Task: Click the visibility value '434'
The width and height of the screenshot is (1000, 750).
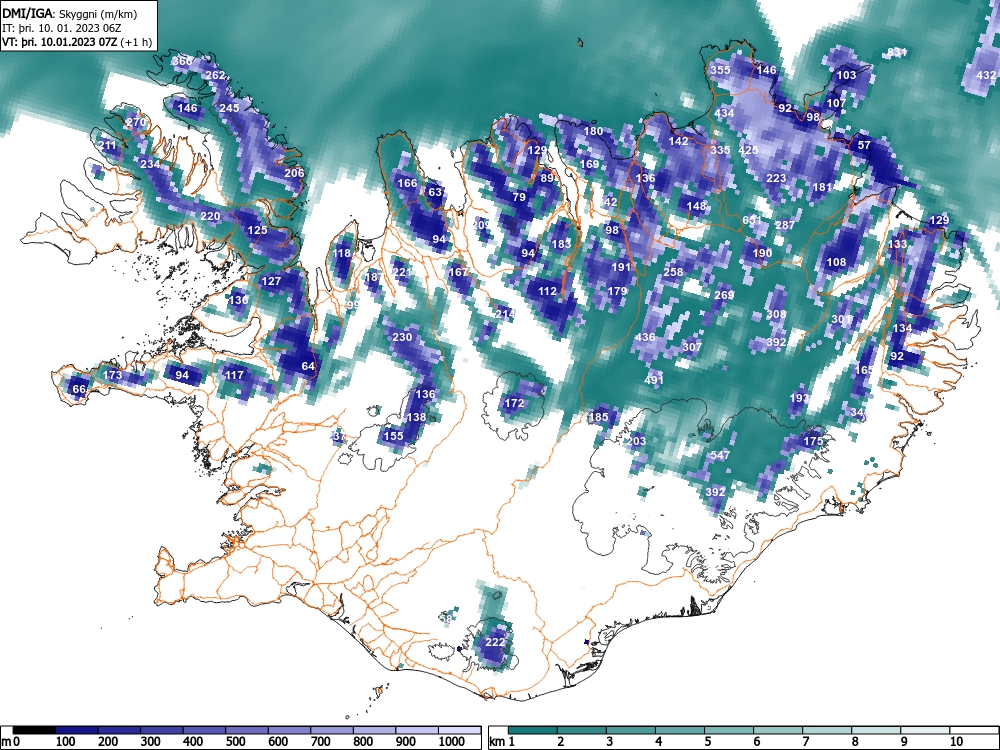Action: pyautogui.click(x=724, y=113)
